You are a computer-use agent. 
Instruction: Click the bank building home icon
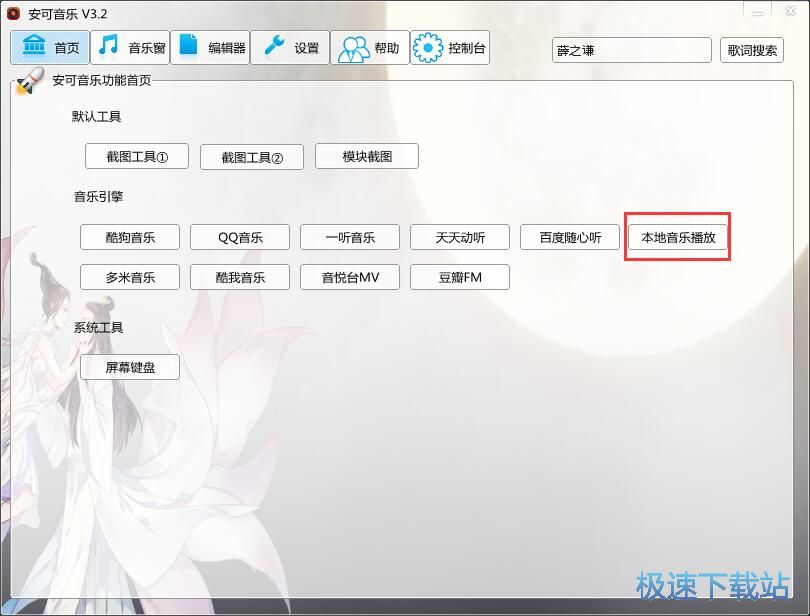point(34,45)
